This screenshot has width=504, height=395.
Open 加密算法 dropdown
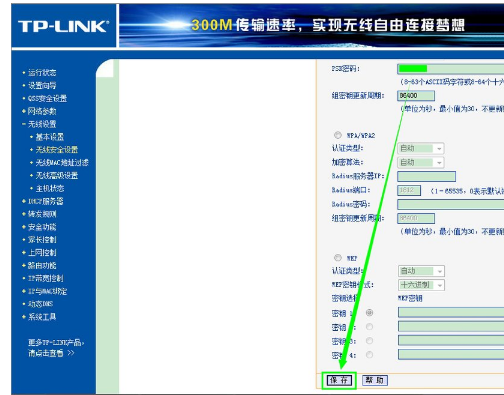[421, 162]
